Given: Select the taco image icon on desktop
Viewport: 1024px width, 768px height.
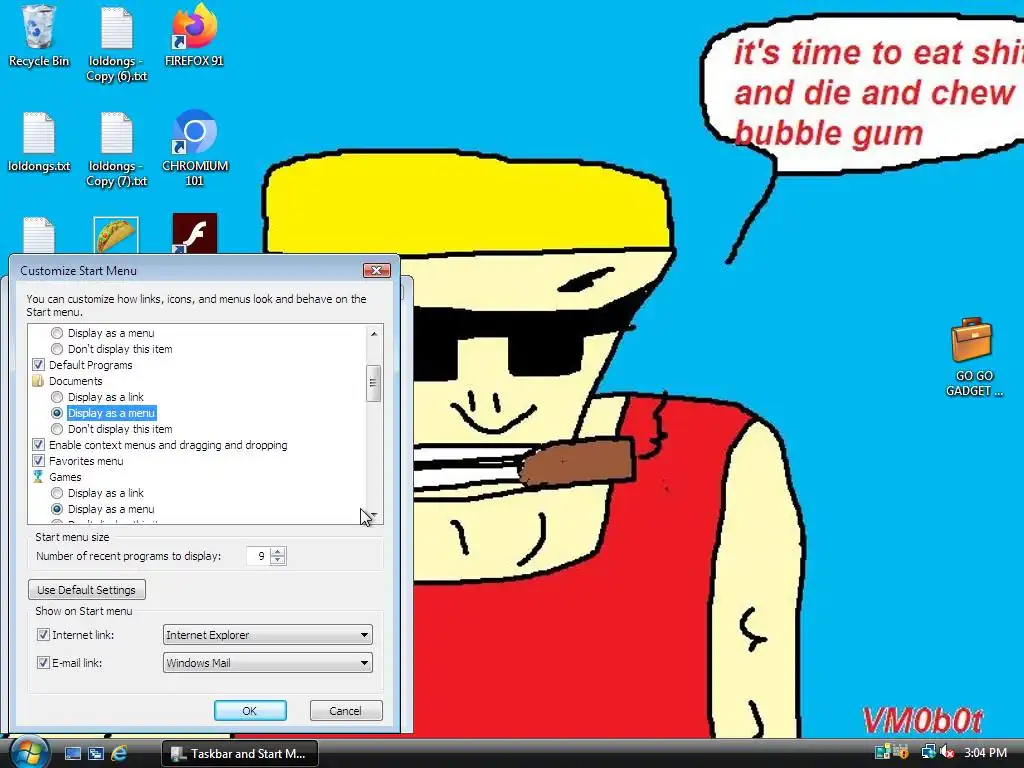Looking at the screenshot, I should coord(116,235).
